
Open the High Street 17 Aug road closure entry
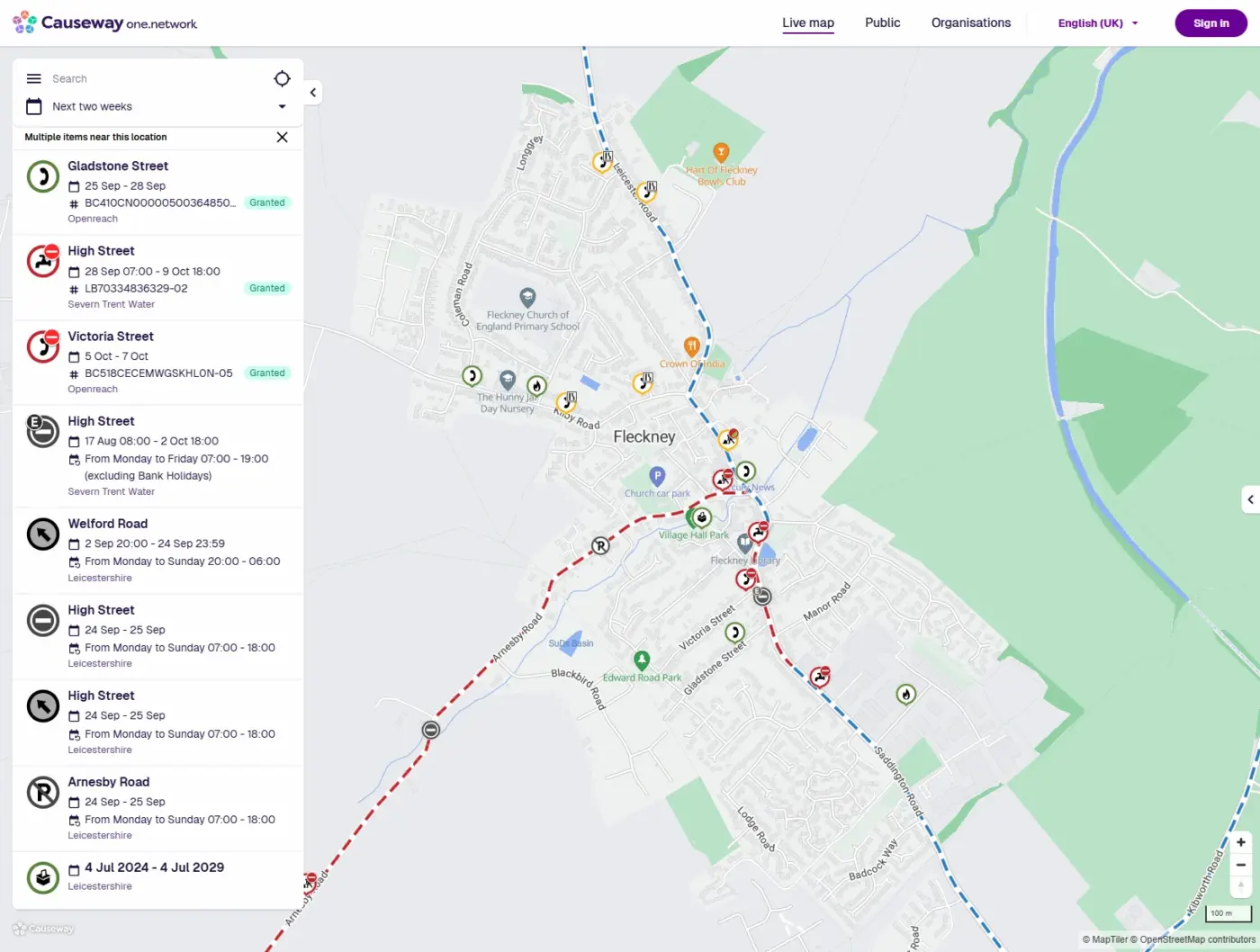click(x=157, y=456)
